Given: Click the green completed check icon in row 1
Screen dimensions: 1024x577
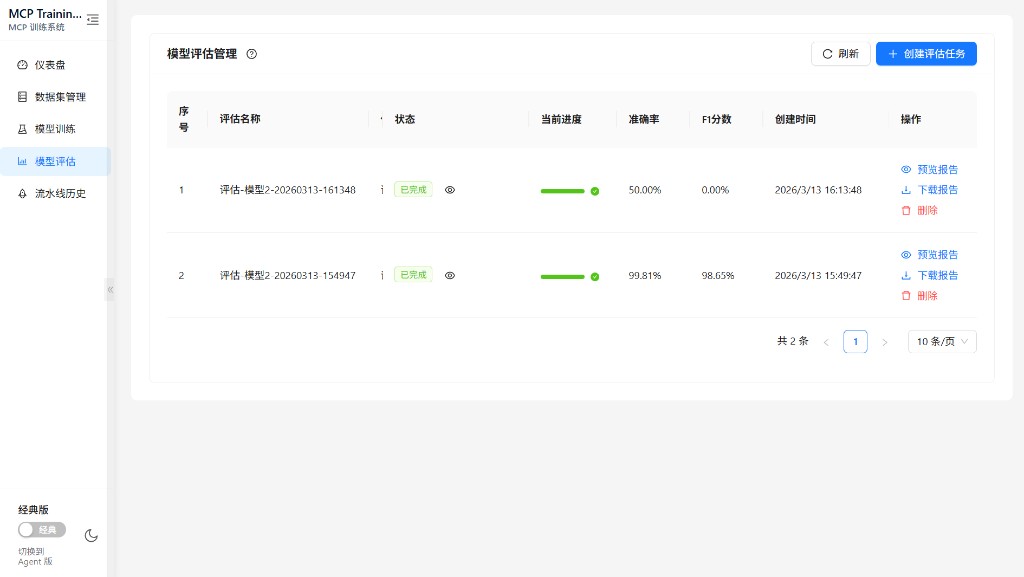Looking at the screenshot, I should click(x=595, y=191).
